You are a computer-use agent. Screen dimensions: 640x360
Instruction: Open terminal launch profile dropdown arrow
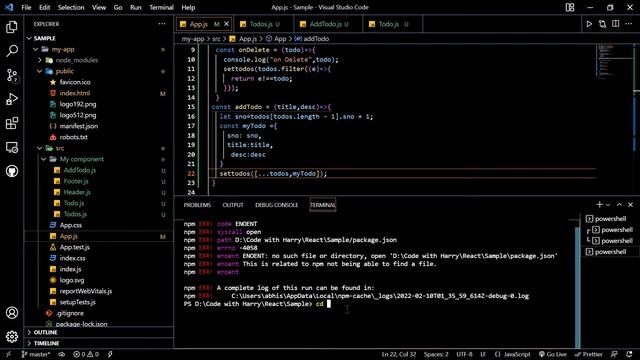tap(608, 204)
